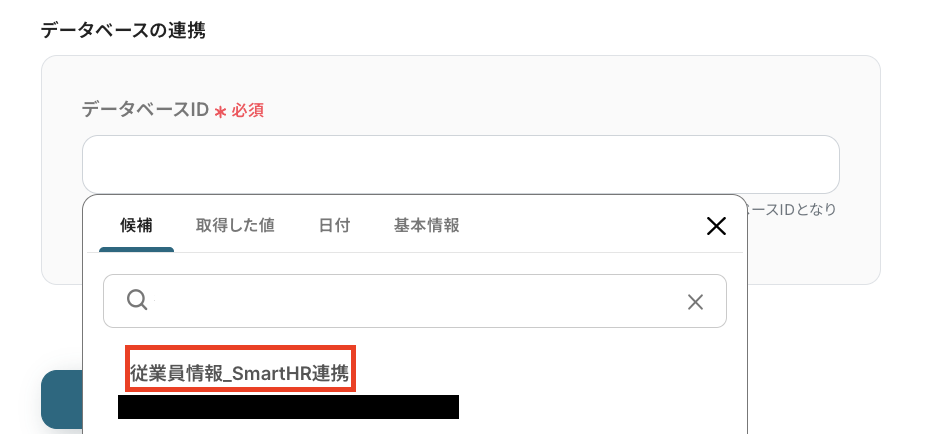Click the magnifier icon in the search box
Screen dimensions: 936x434
pyautogui.click(x=137, y=300)
